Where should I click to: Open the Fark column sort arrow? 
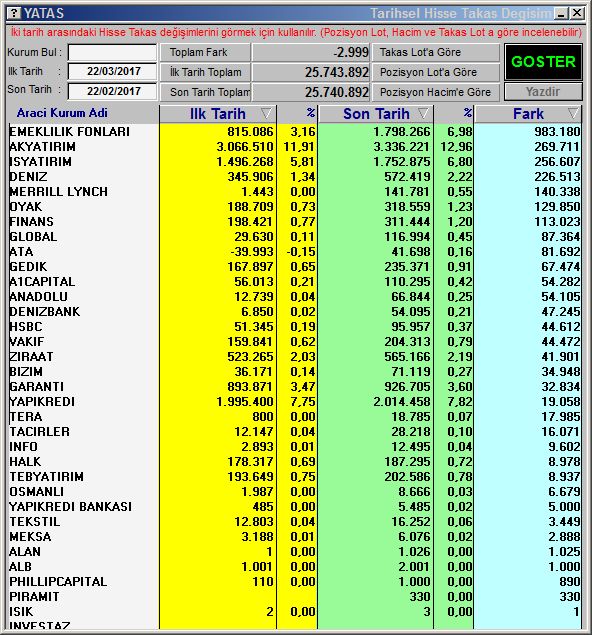[573, 113]
